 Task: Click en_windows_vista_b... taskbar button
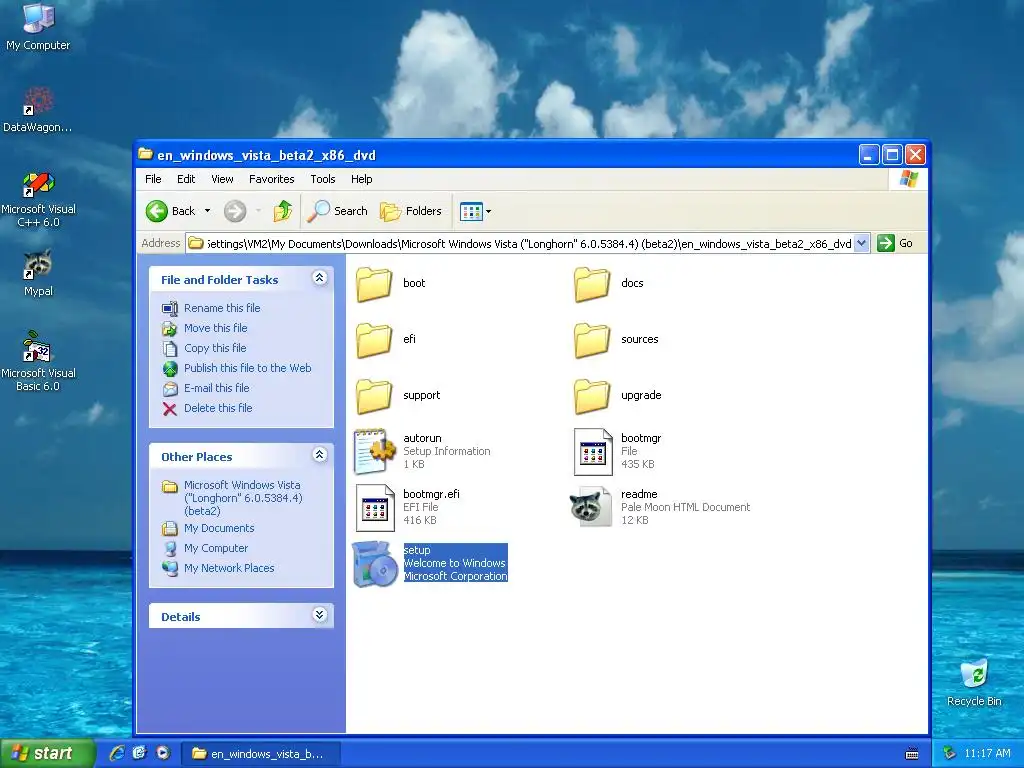[260, 754]
